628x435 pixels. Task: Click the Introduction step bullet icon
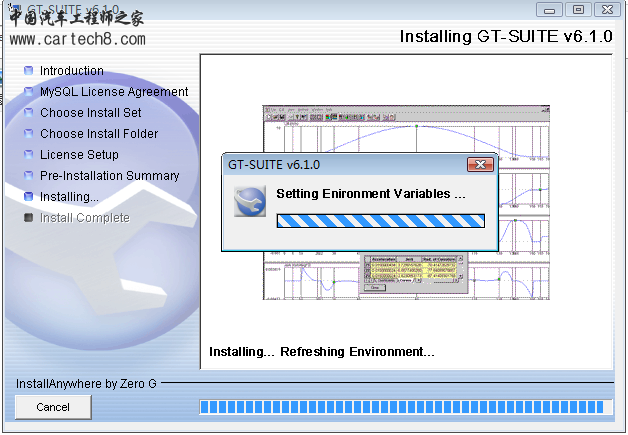[28, 71]
